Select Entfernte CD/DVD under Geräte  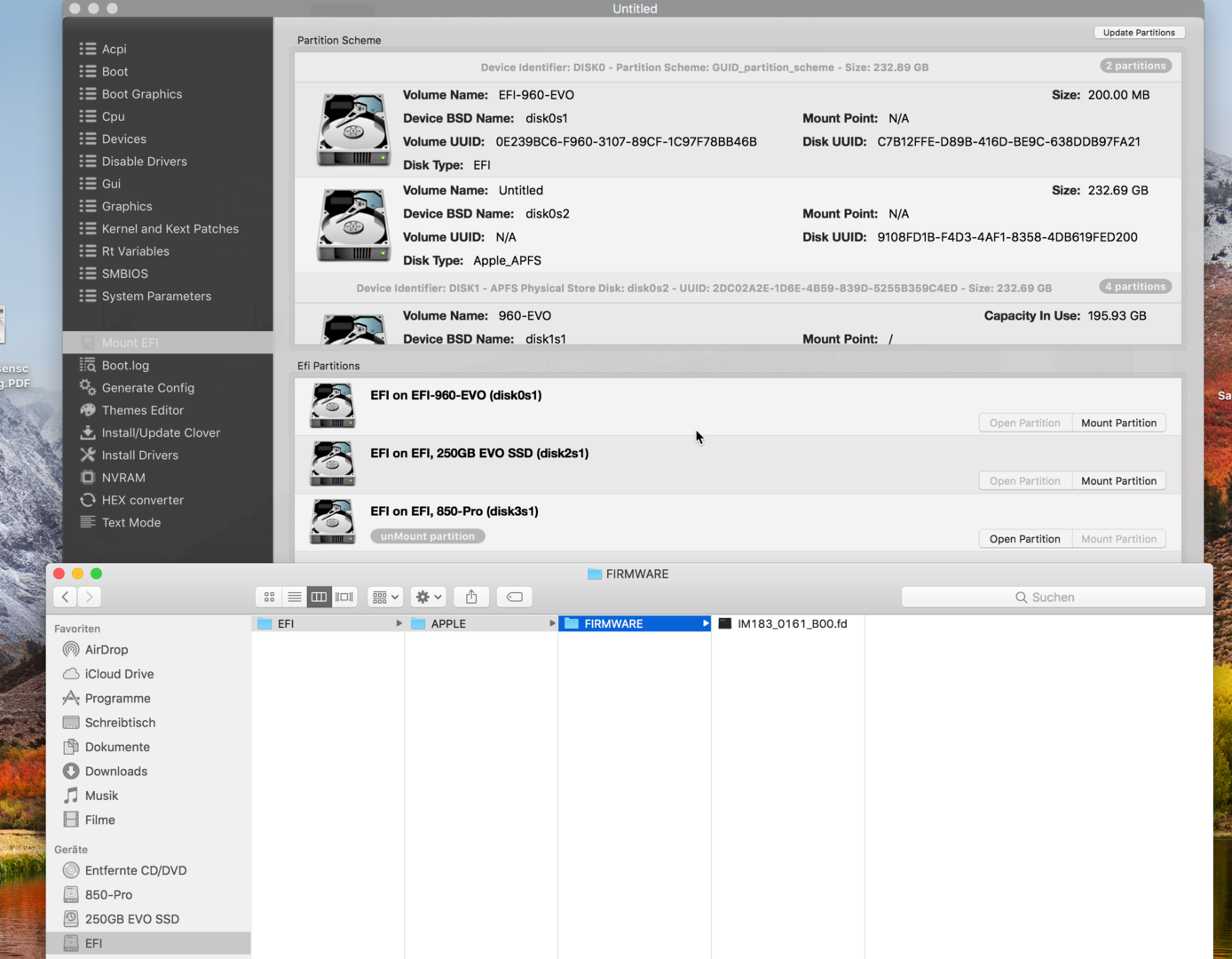pyautogui.click(x=135, y=870)
